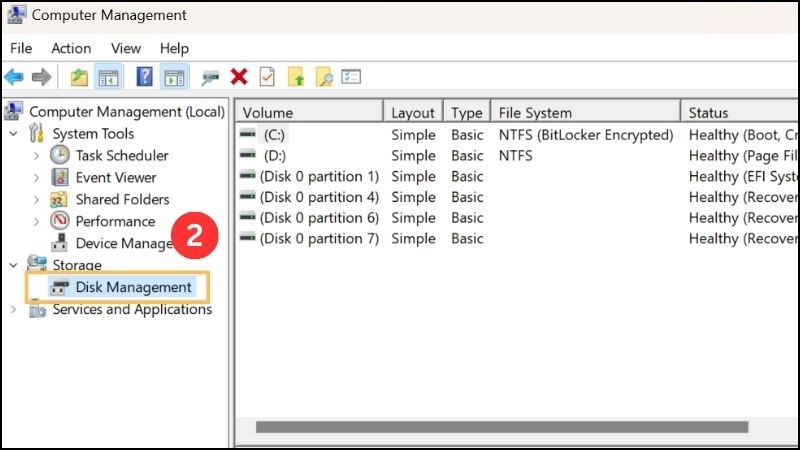Sort by the Status column header
Viewport: 800px width, 450px height.
[708, 113]
